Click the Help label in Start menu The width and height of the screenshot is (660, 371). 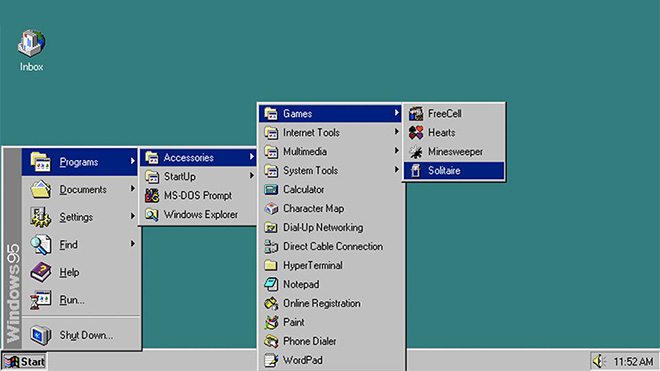click(x=69, y=272)
